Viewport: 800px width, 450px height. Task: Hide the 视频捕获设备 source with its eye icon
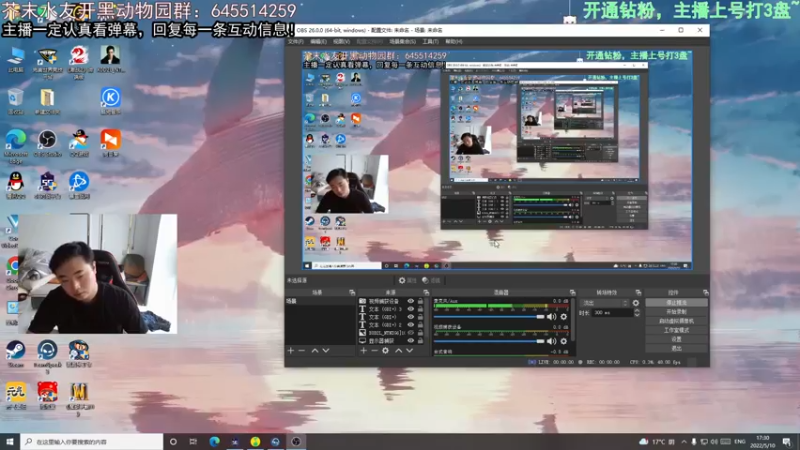[411, 302]
